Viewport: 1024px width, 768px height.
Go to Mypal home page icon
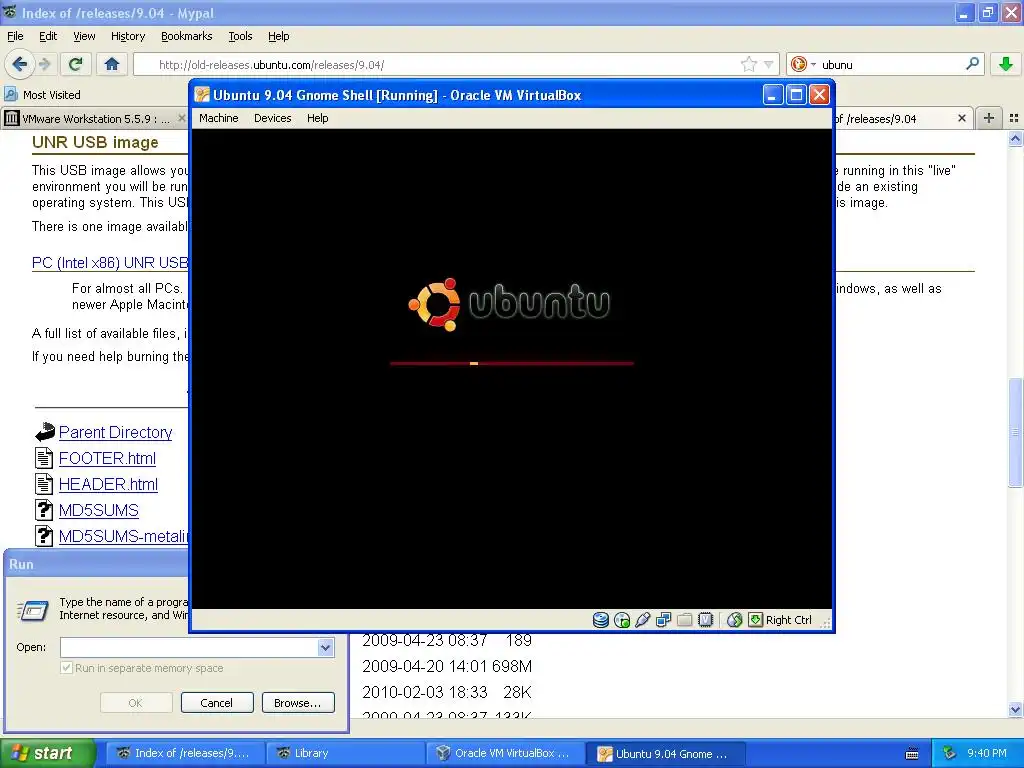tap(112, 64)
